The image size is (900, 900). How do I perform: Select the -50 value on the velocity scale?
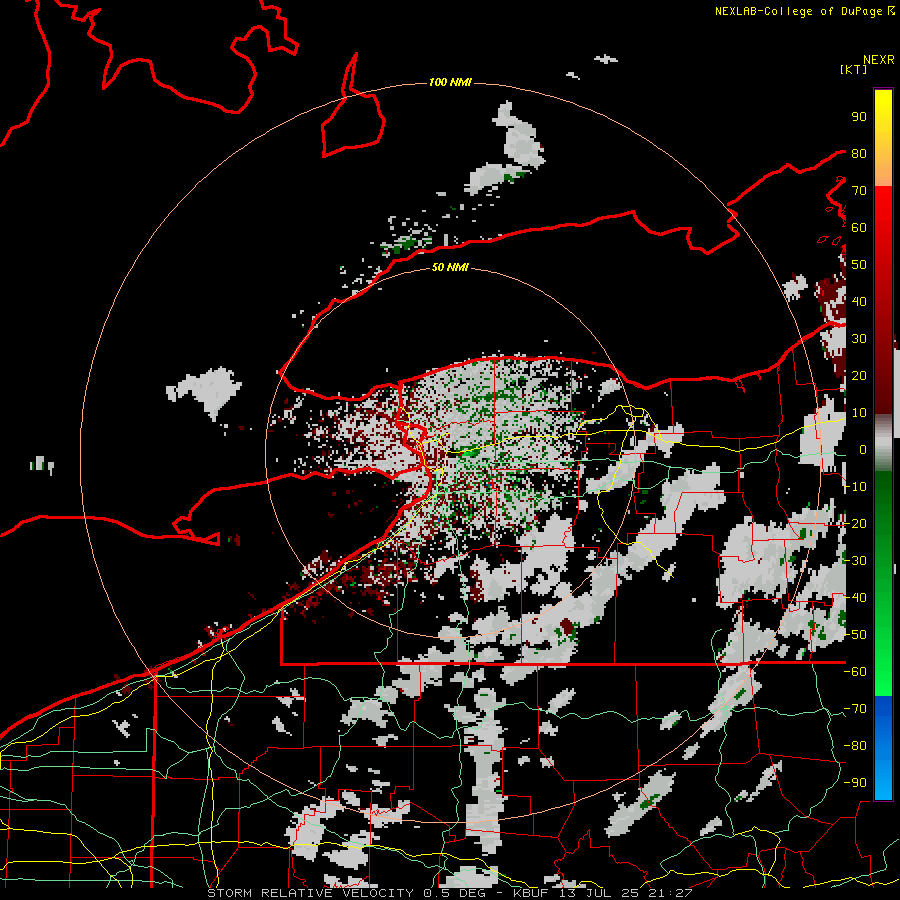[x=856, y=635]
